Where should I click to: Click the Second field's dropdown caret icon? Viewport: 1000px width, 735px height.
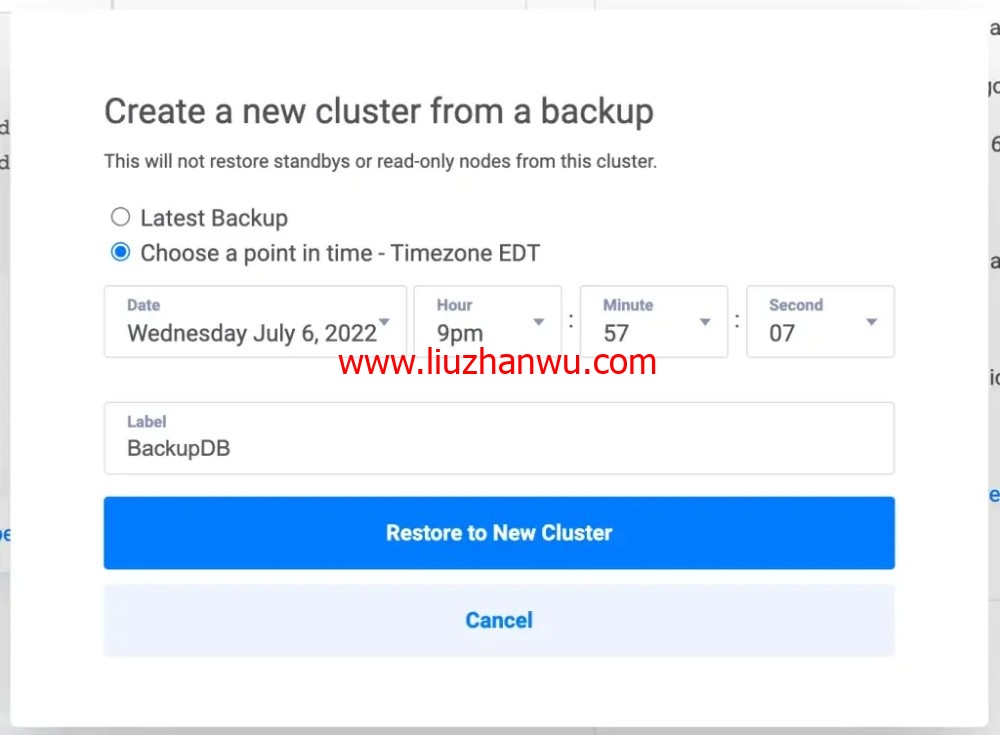[x=871, y=322]
